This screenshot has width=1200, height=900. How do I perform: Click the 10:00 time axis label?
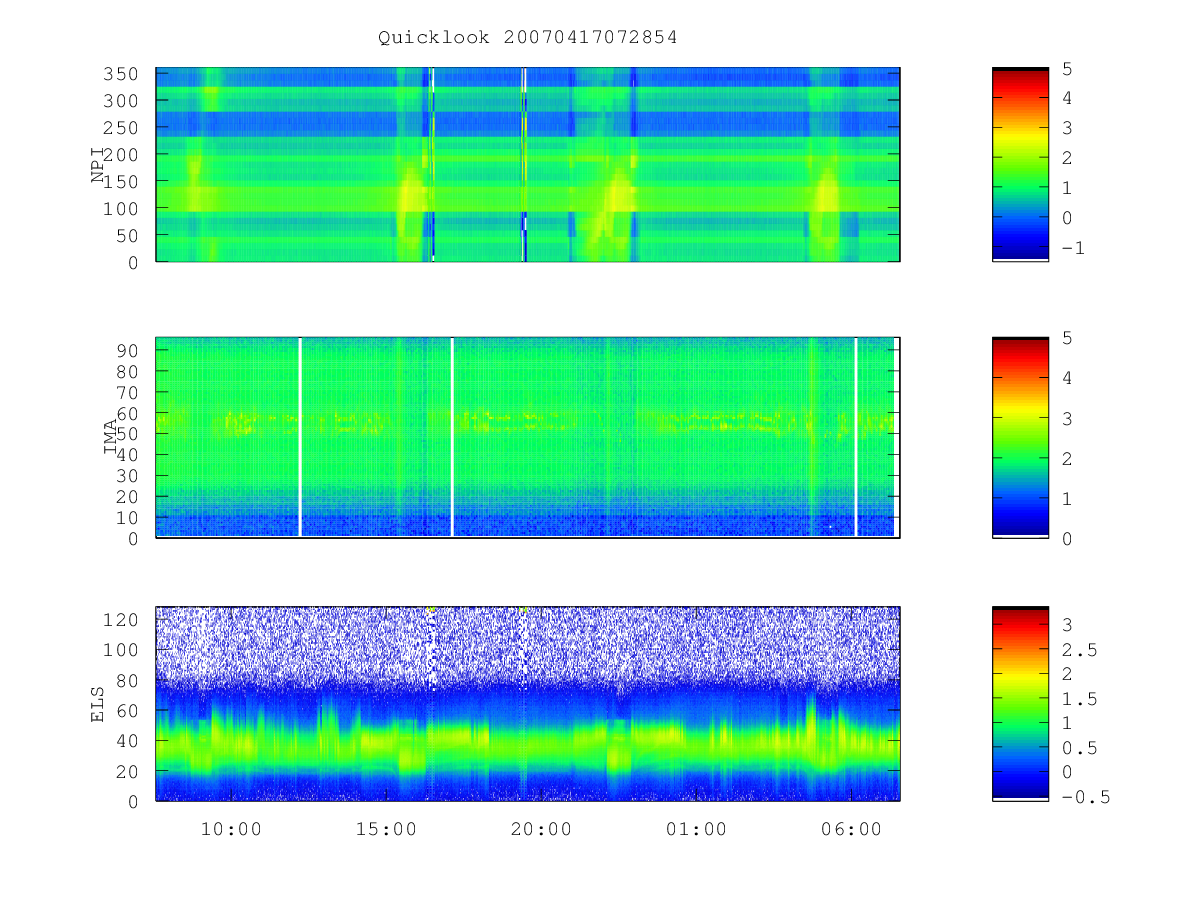click(231, 829)
